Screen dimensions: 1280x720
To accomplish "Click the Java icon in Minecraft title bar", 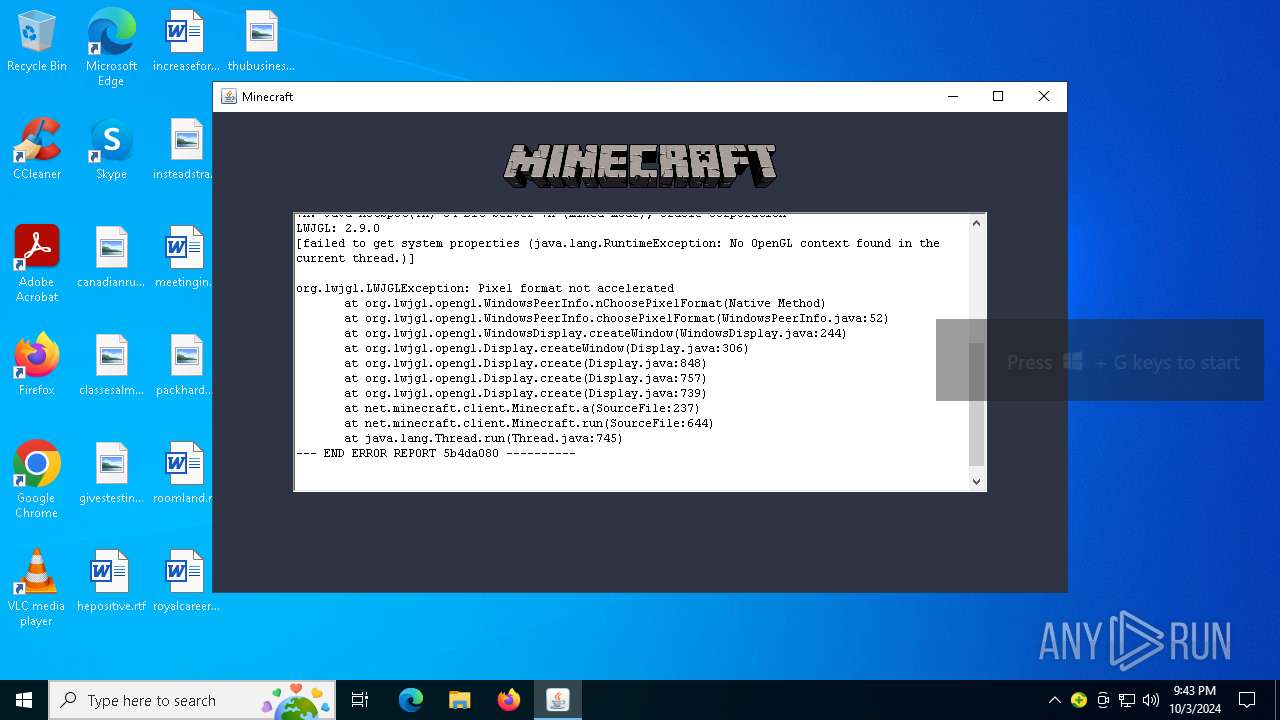I will pyautogui.click(x=229, y=96).
